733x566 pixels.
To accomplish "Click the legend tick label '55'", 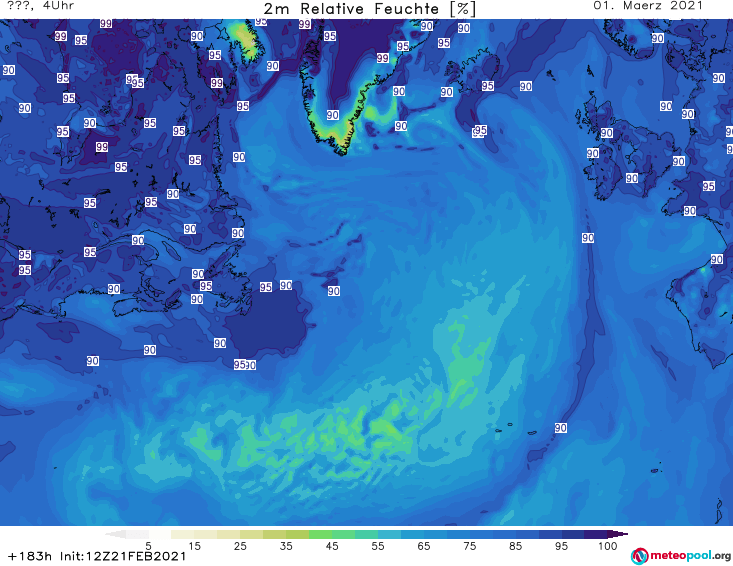I will 378,546.
